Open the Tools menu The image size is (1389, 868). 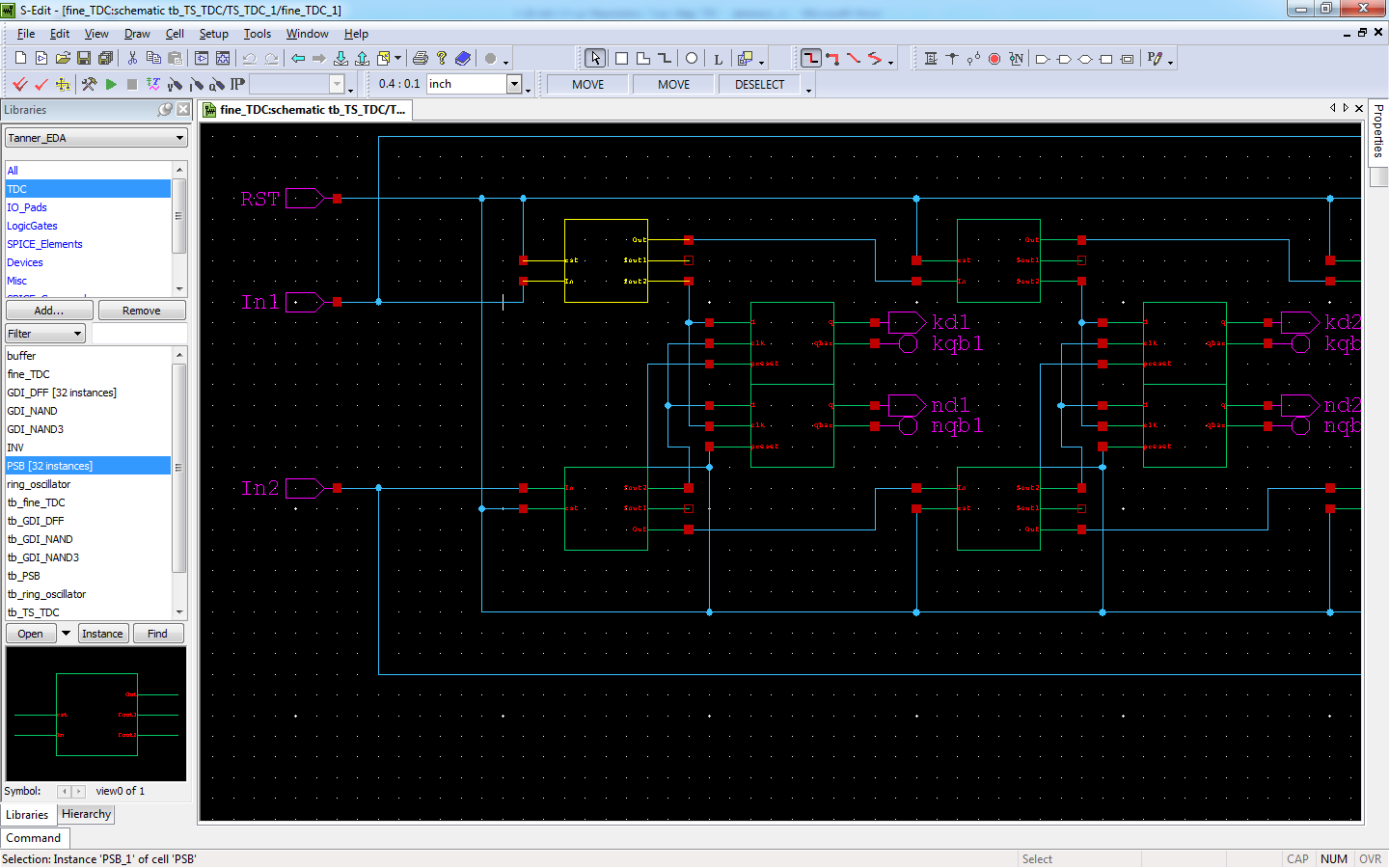pos(257,34)
